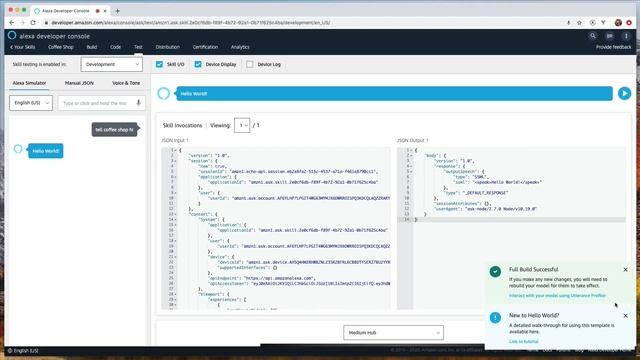Open the Analytics tab

240,47
